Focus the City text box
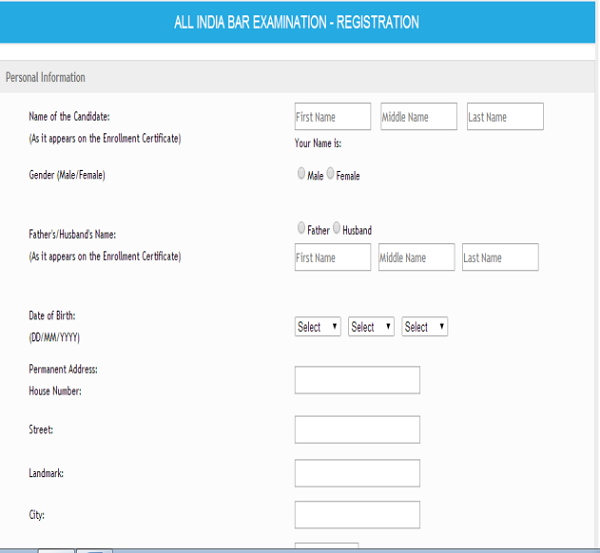600x553 pixels. click(357, 515)
